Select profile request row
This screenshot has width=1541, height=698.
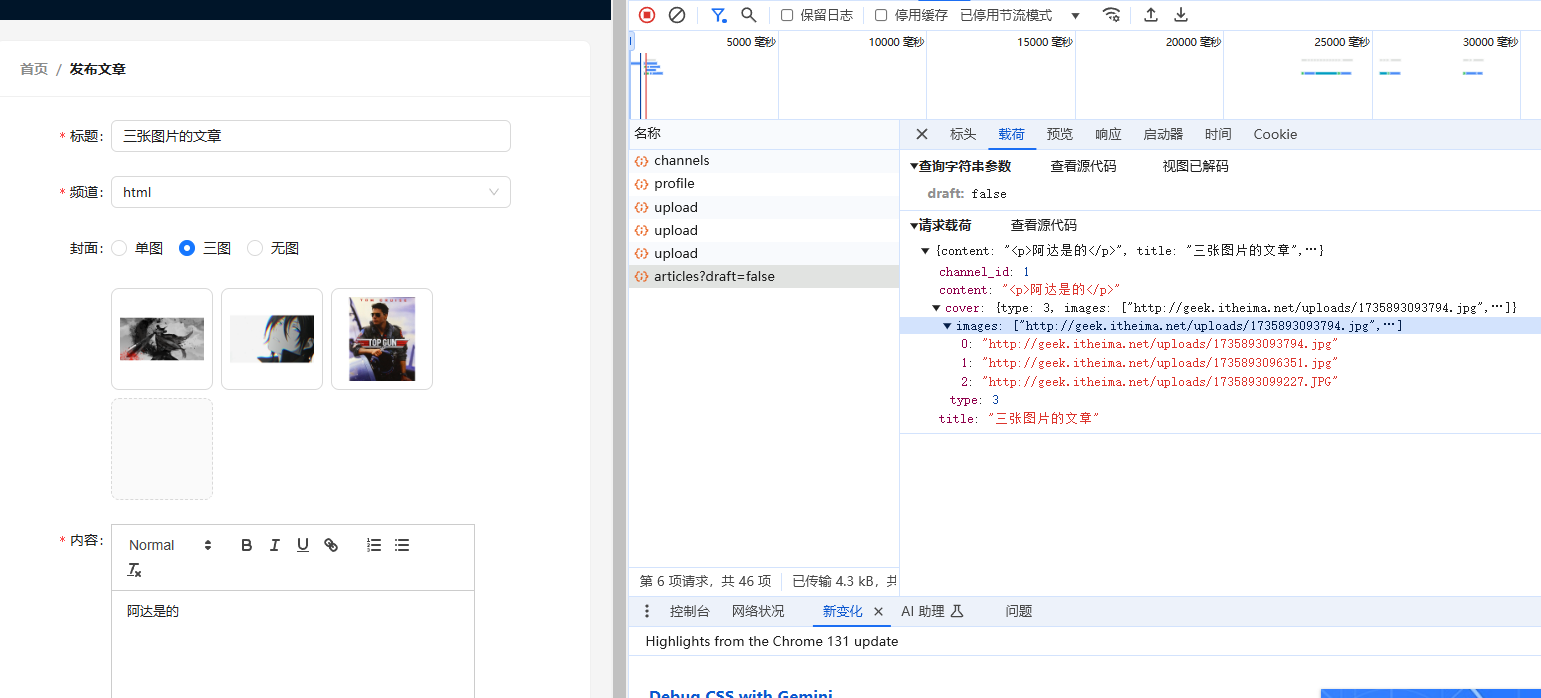click(x=764, y=184)
